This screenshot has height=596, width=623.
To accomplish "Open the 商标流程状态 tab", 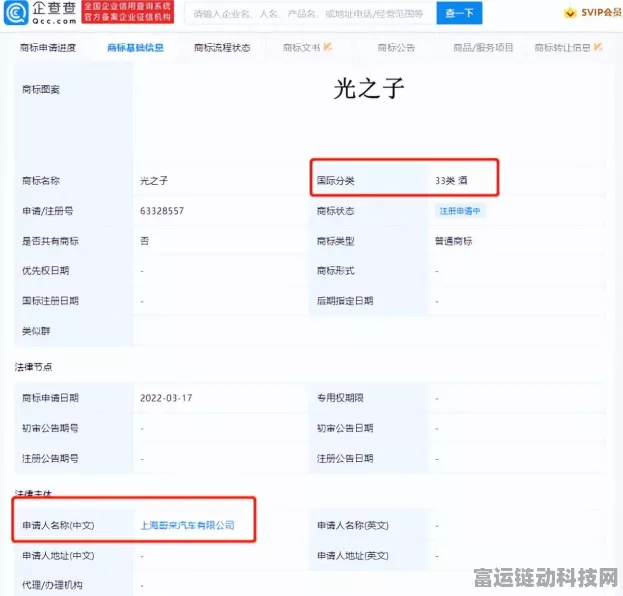I will (222, 48).
